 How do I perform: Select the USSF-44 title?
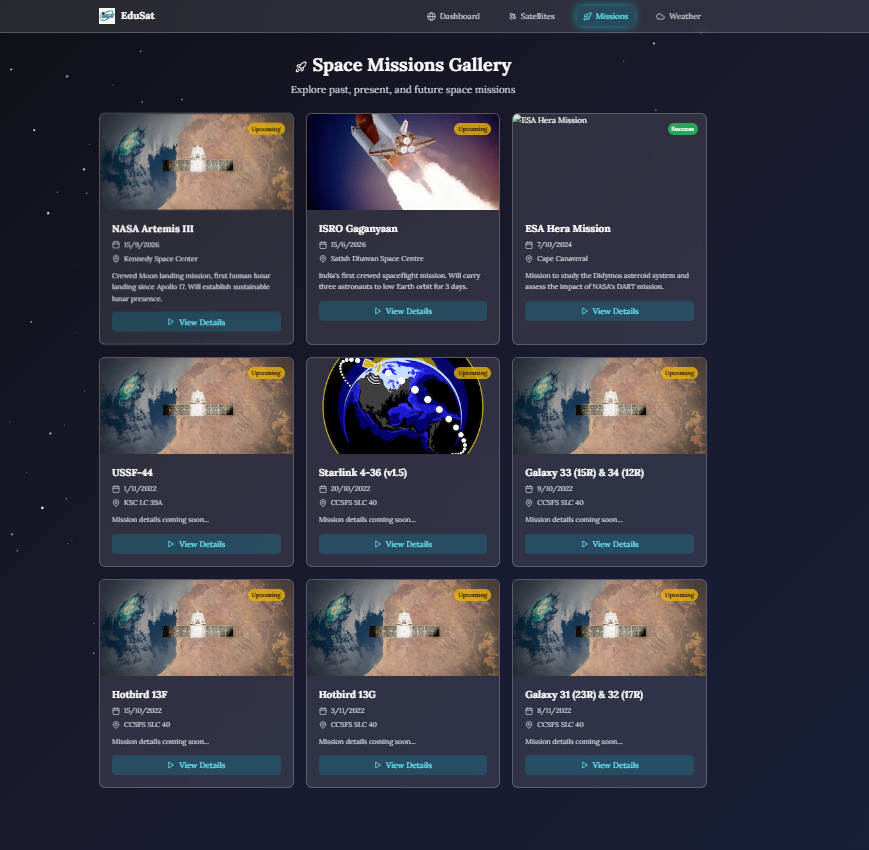coord(132,473)
